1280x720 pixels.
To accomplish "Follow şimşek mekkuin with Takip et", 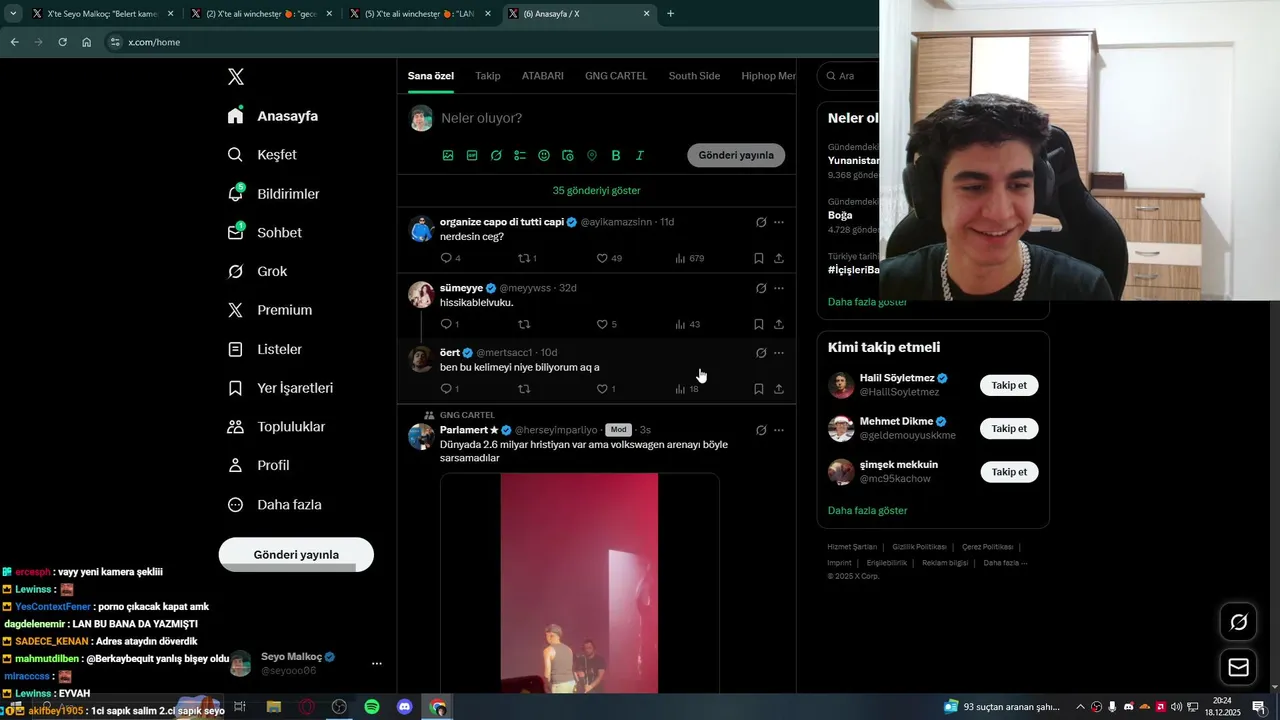I will click(1009, 471).
